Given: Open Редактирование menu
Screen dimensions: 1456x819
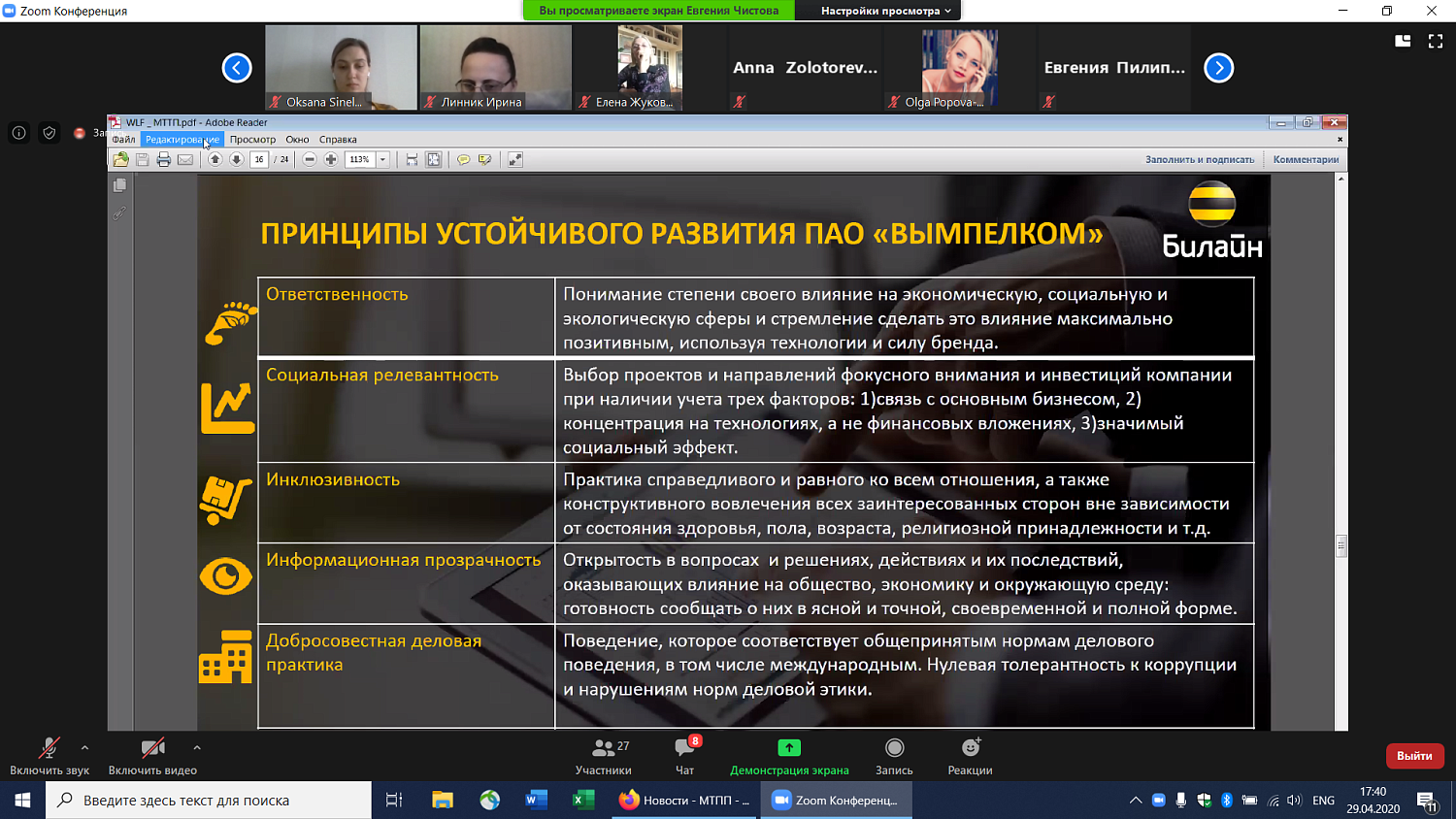Looking at the screenshot, I should pos(182,140).
